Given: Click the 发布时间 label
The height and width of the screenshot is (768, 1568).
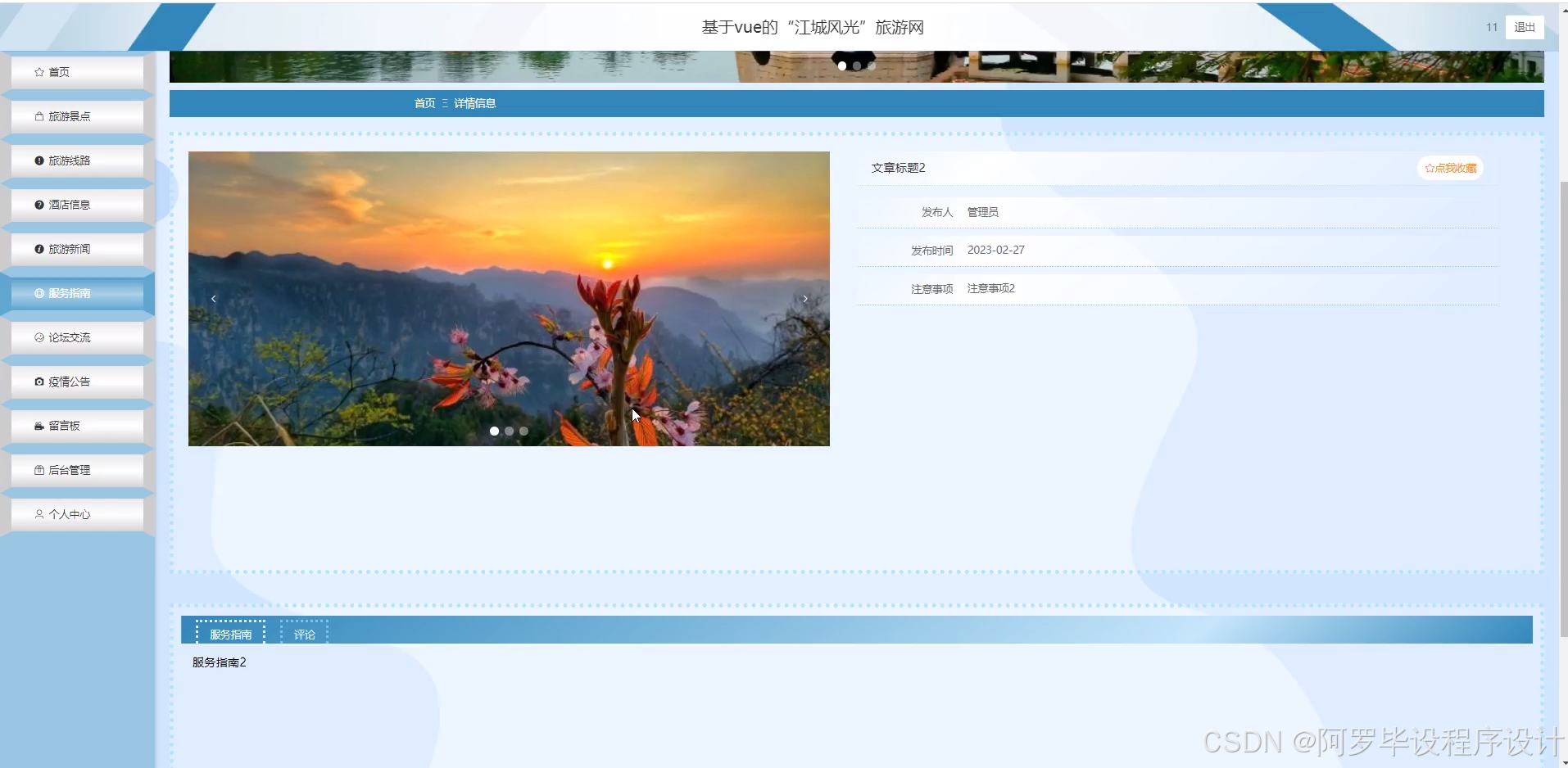Looking at the screenshot, I should click(931, 251).
